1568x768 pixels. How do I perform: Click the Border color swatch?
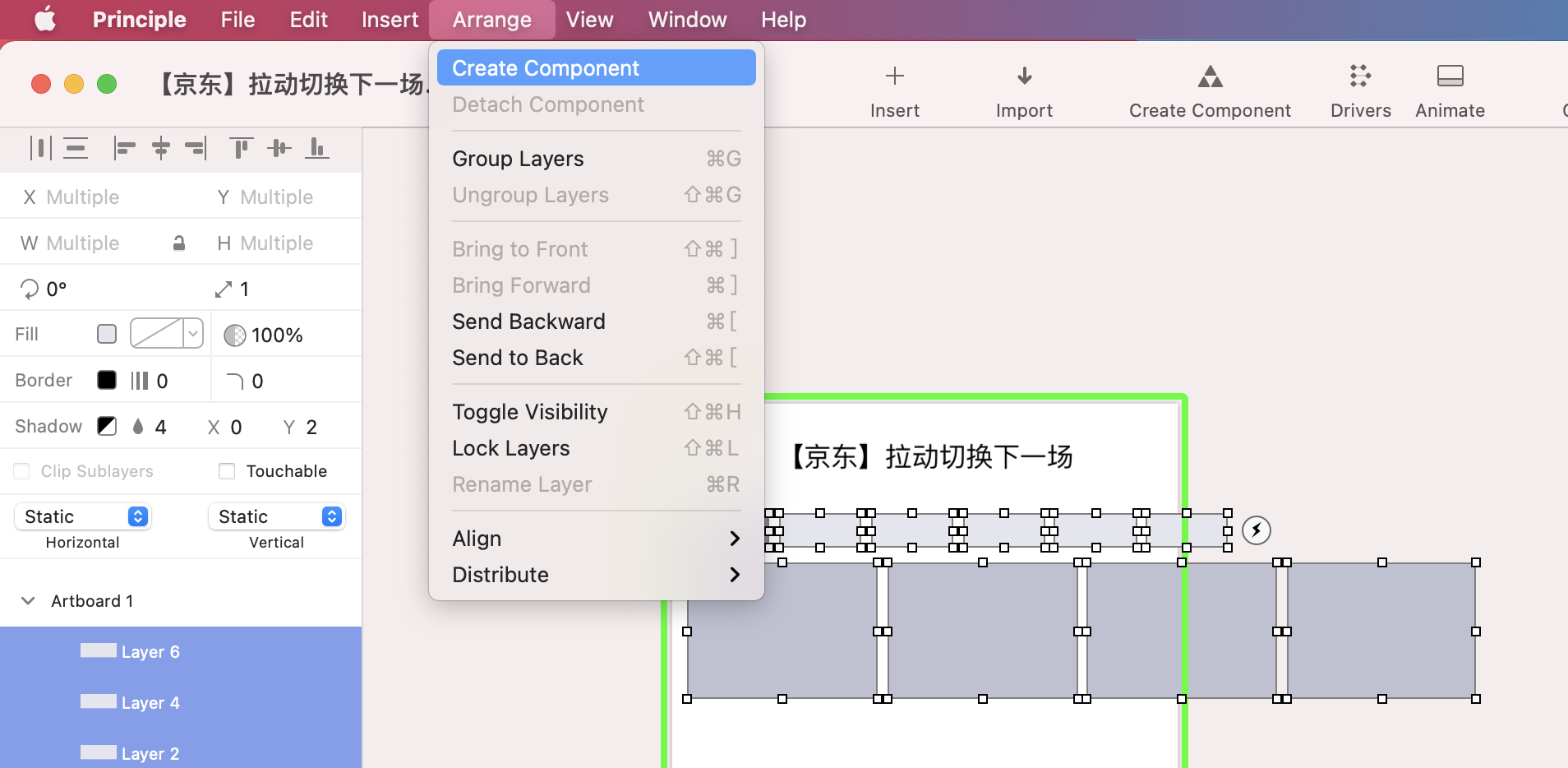pyautogui.click(x=107, y=380)
